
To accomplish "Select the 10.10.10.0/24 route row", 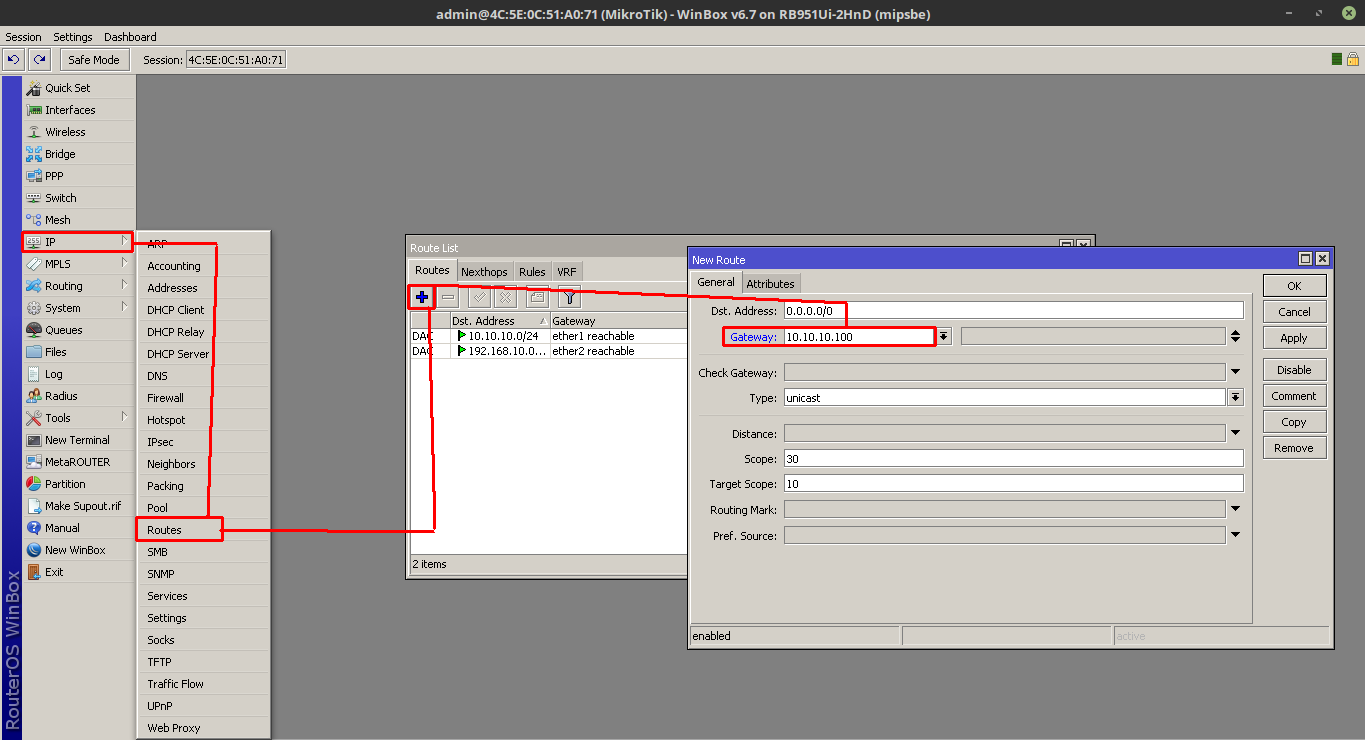I will point(549,336).
